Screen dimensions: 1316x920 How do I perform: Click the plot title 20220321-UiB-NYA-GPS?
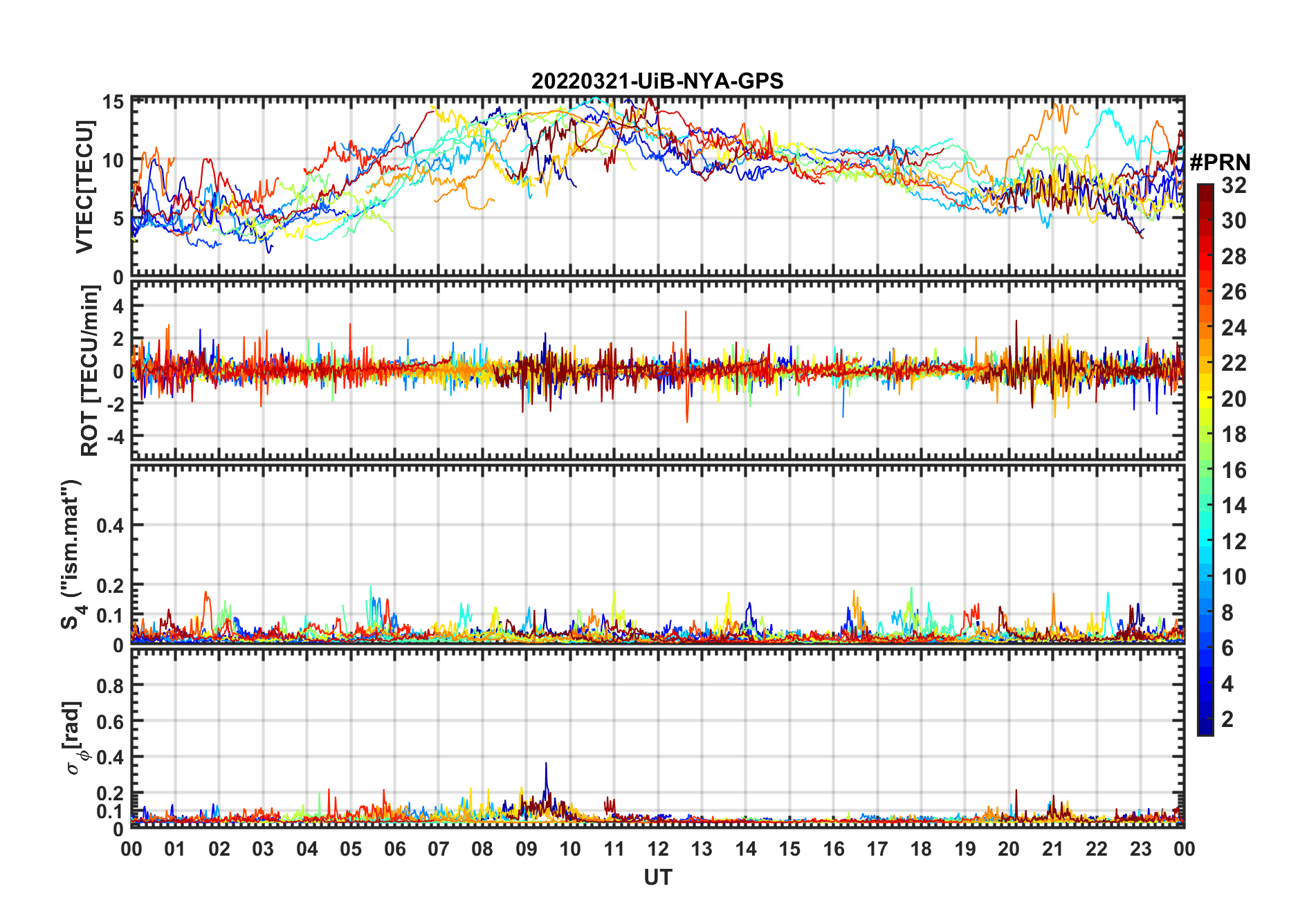pyautogui.click(x=657, y=81)
